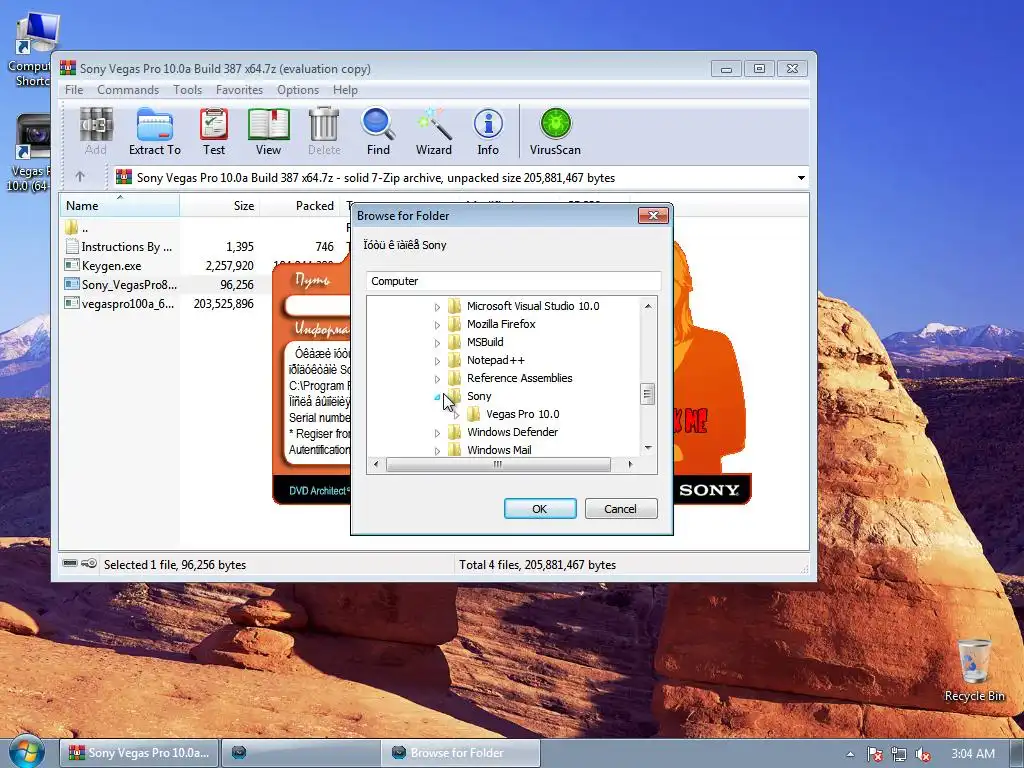Viewport: 1024px width, 768px height.
Task: Expand the Microsoft Visual Studio 10.0 node
Action: click(x=438, y=306)
